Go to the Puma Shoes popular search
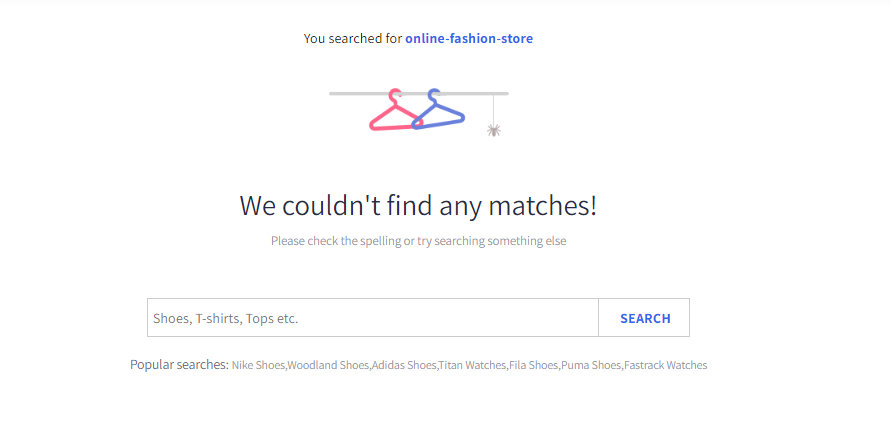Viewport: 891px width, 432px height. tap(591, 366)
